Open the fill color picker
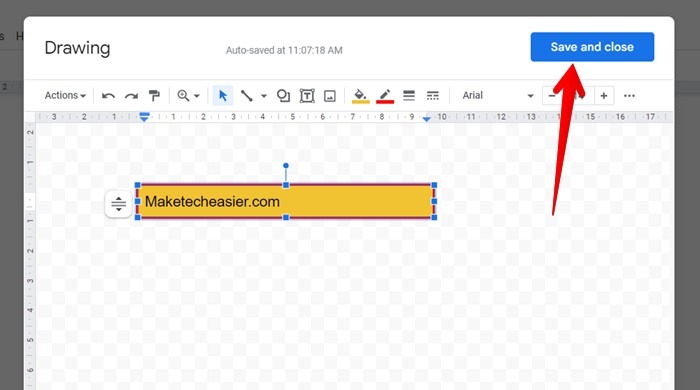Screen dimensions: 700x390 click(361, 96)
